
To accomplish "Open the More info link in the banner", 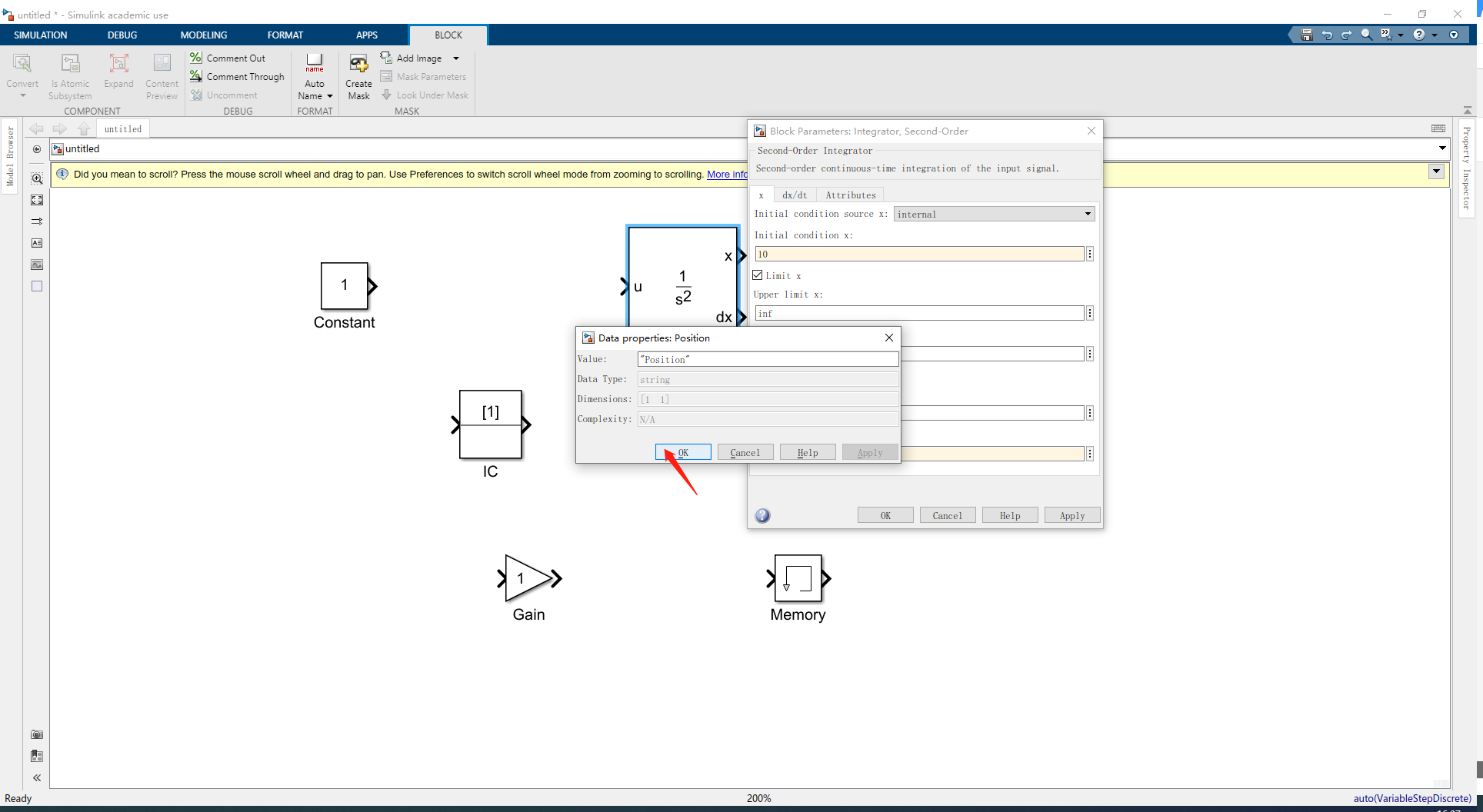I will click(x=727, y=175).
